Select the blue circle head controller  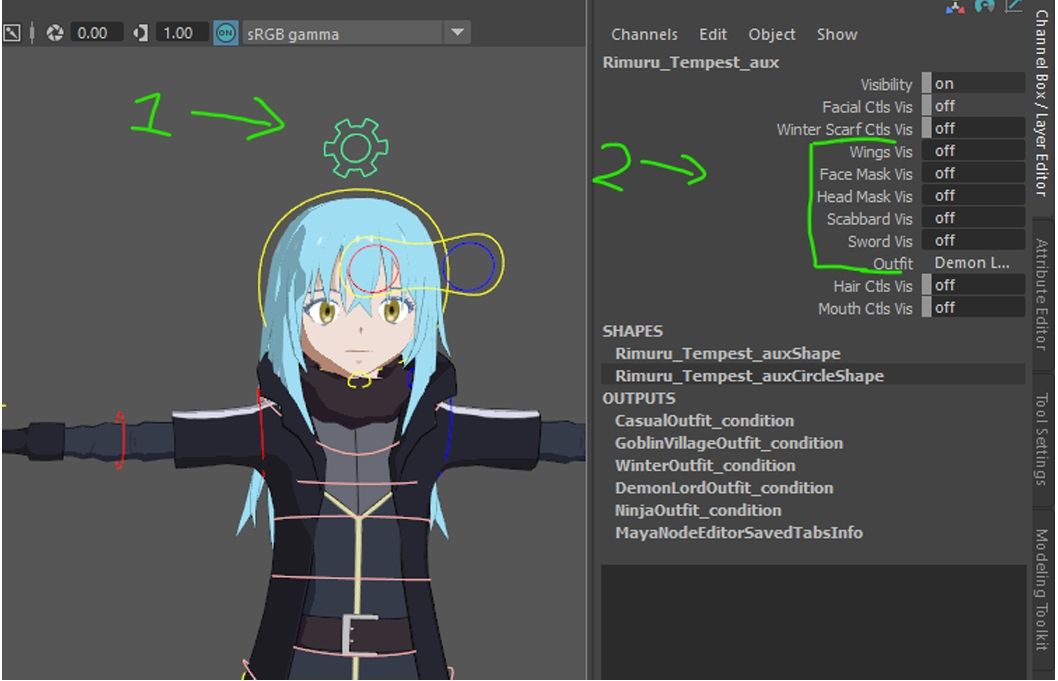[468, 265]
